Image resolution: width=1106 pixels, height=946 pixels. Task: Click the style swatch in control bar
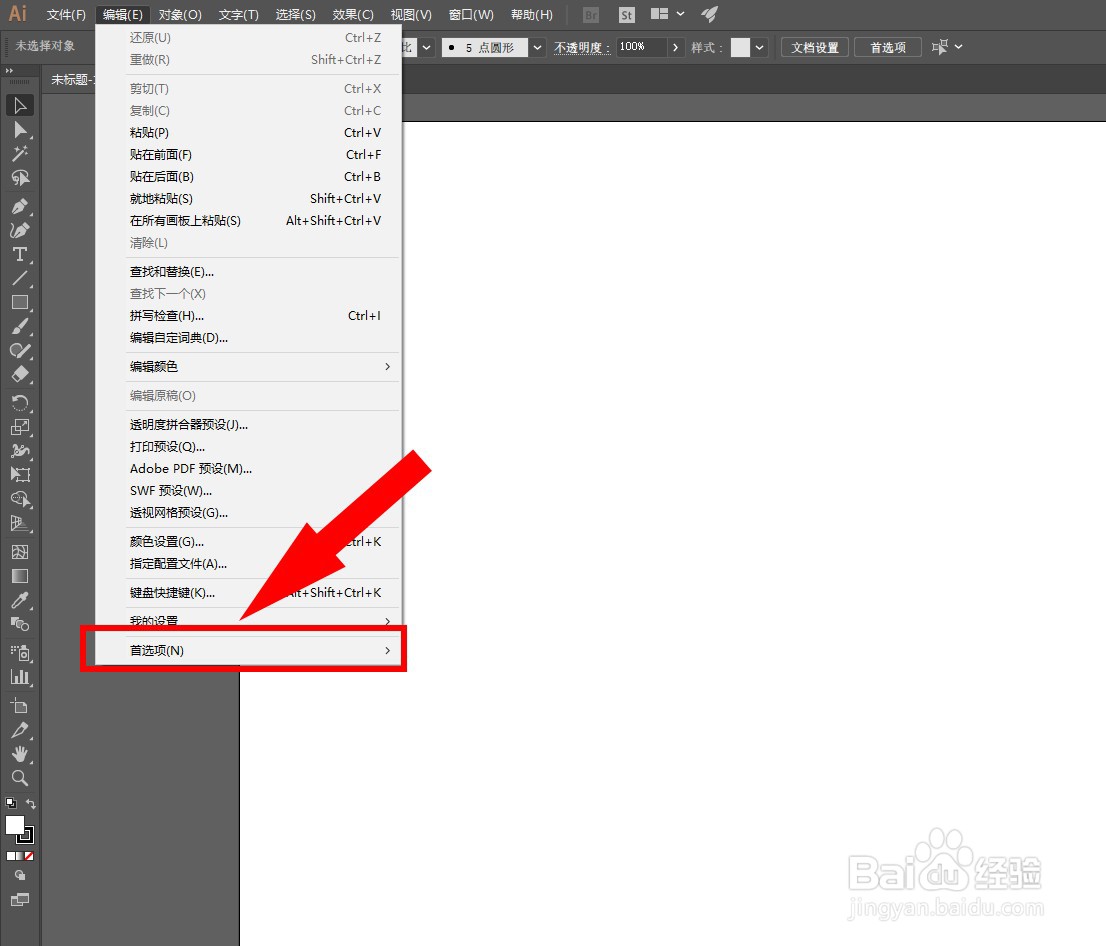740,47
